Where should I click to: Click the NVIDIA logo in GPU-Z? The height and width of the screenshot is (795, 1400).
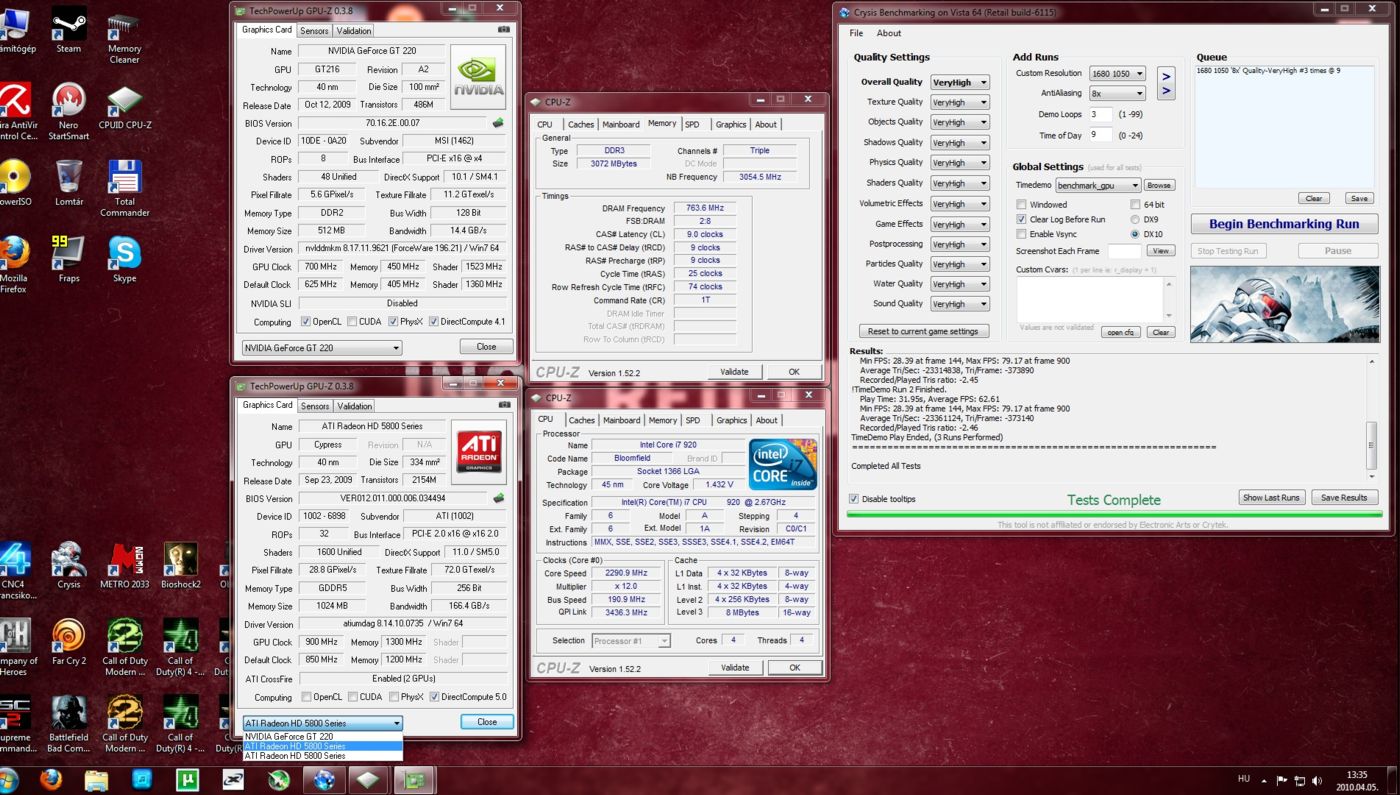coord(479,76)
